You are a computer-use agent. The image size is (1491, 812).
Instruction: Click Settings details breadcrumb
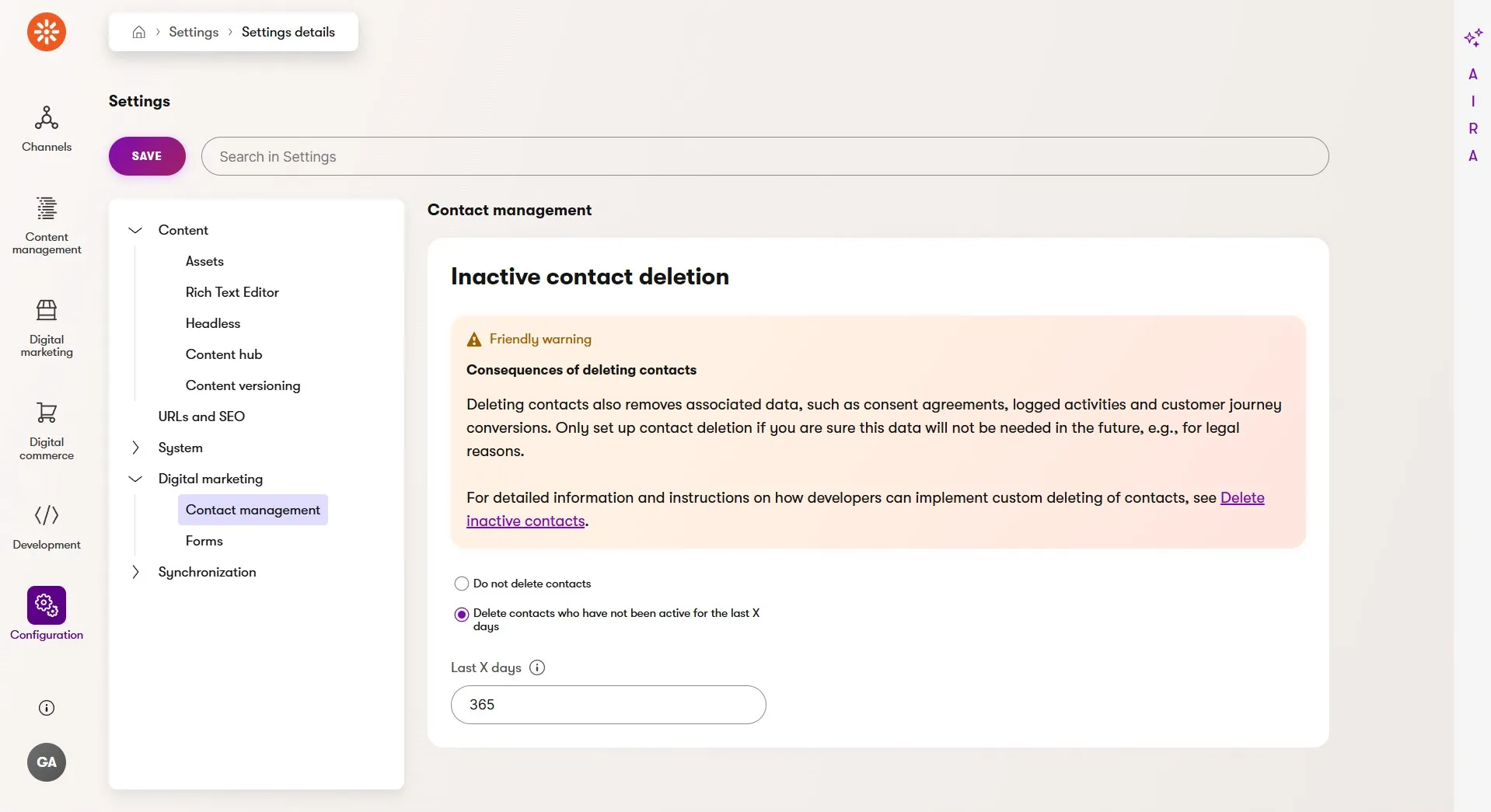click(288, 32)
